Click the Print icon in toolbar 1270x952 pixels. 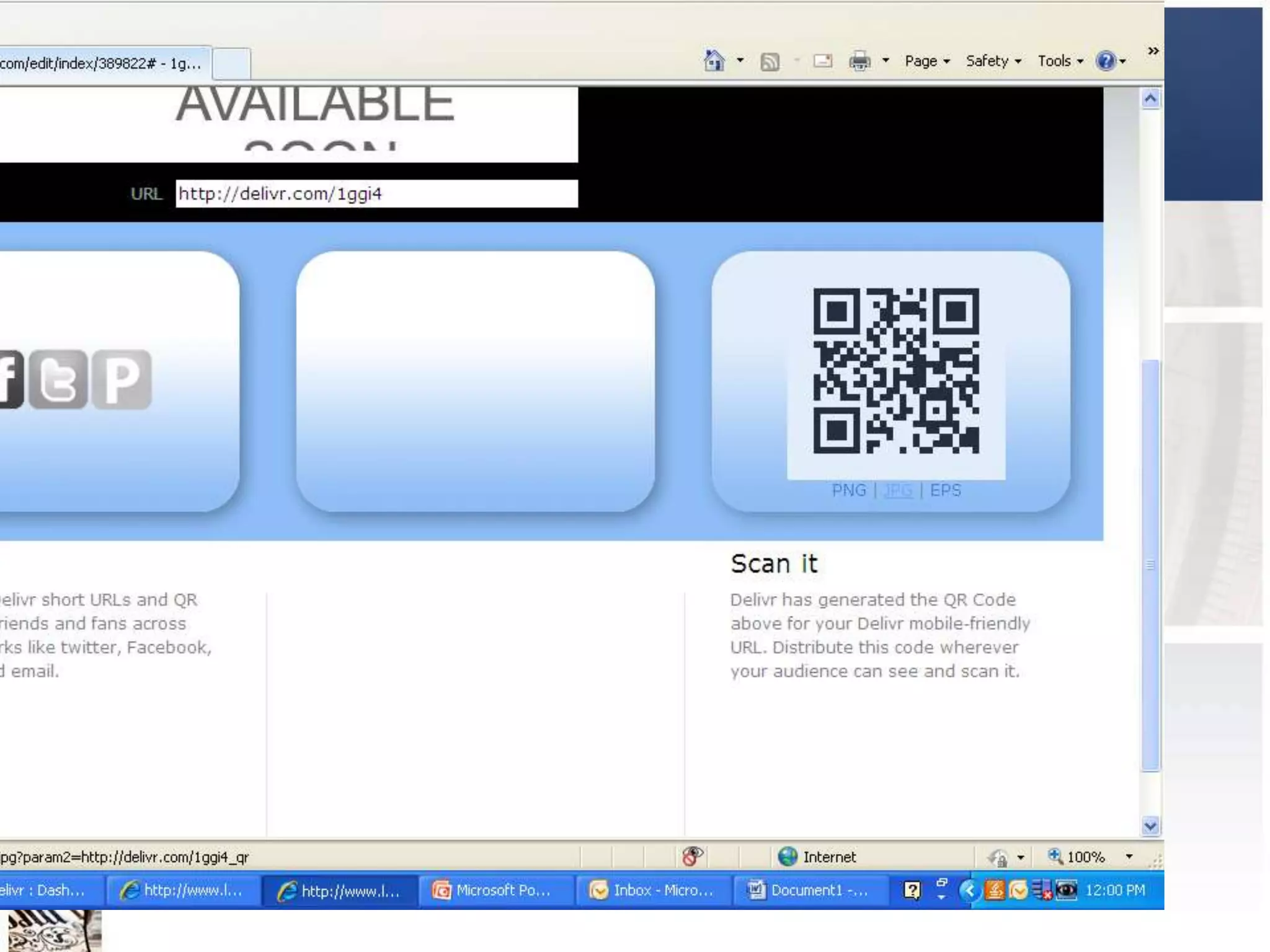pos(859,61)
